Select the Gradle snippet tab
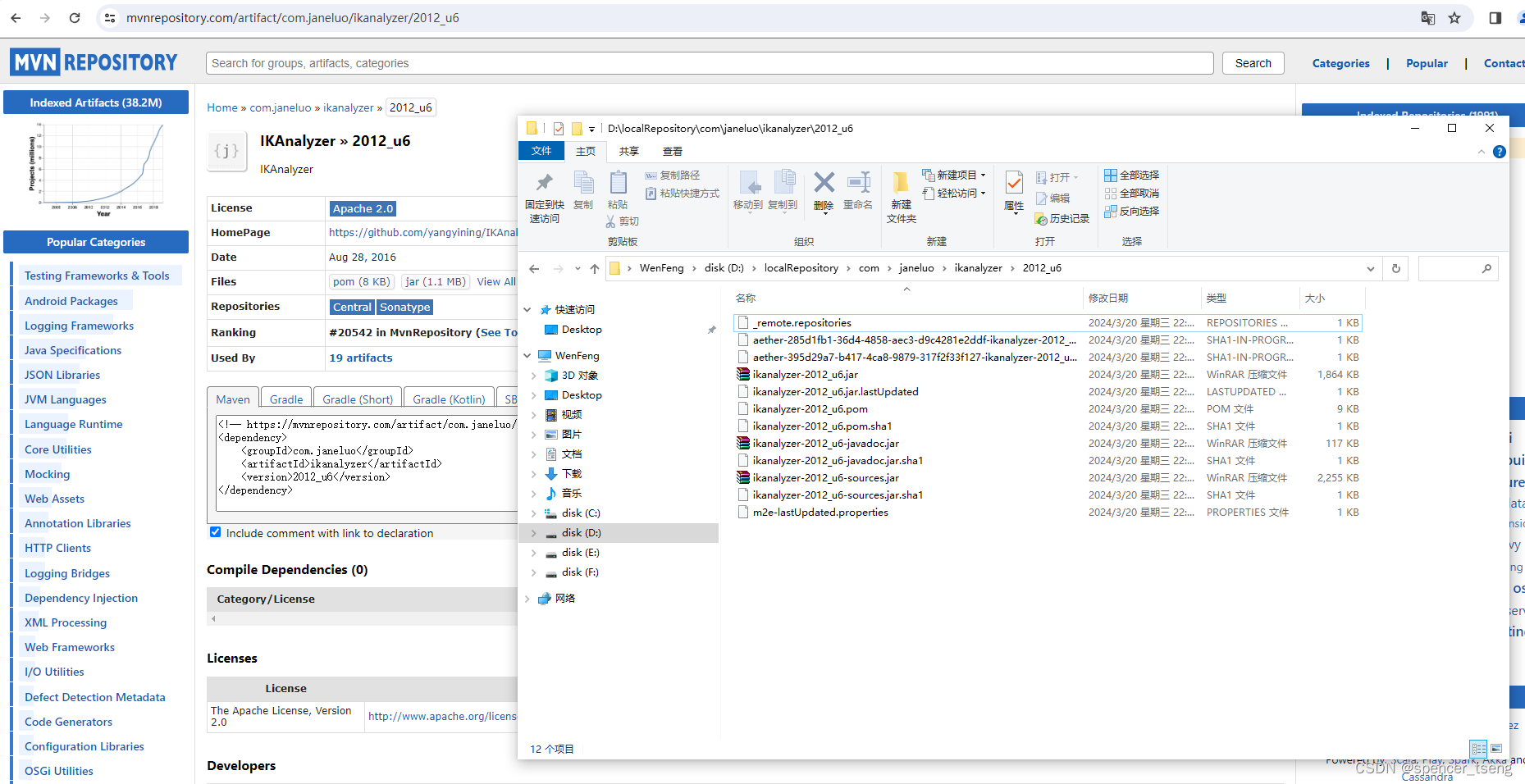Screen dimensions: 1525x784 tap(285, 399)
